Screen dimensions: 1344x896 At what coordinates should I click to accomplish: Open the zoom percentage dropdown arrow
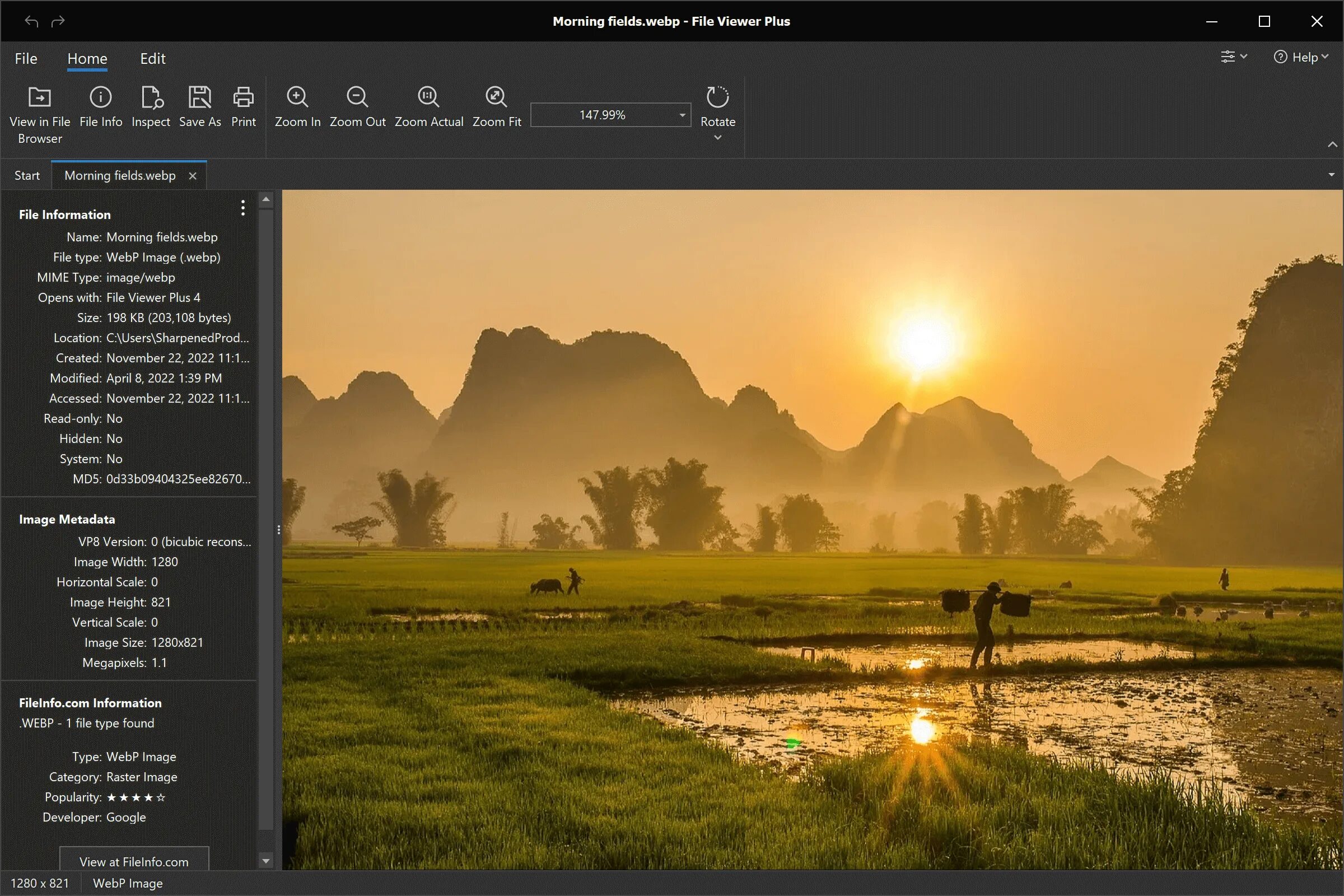tap(682, 115)
